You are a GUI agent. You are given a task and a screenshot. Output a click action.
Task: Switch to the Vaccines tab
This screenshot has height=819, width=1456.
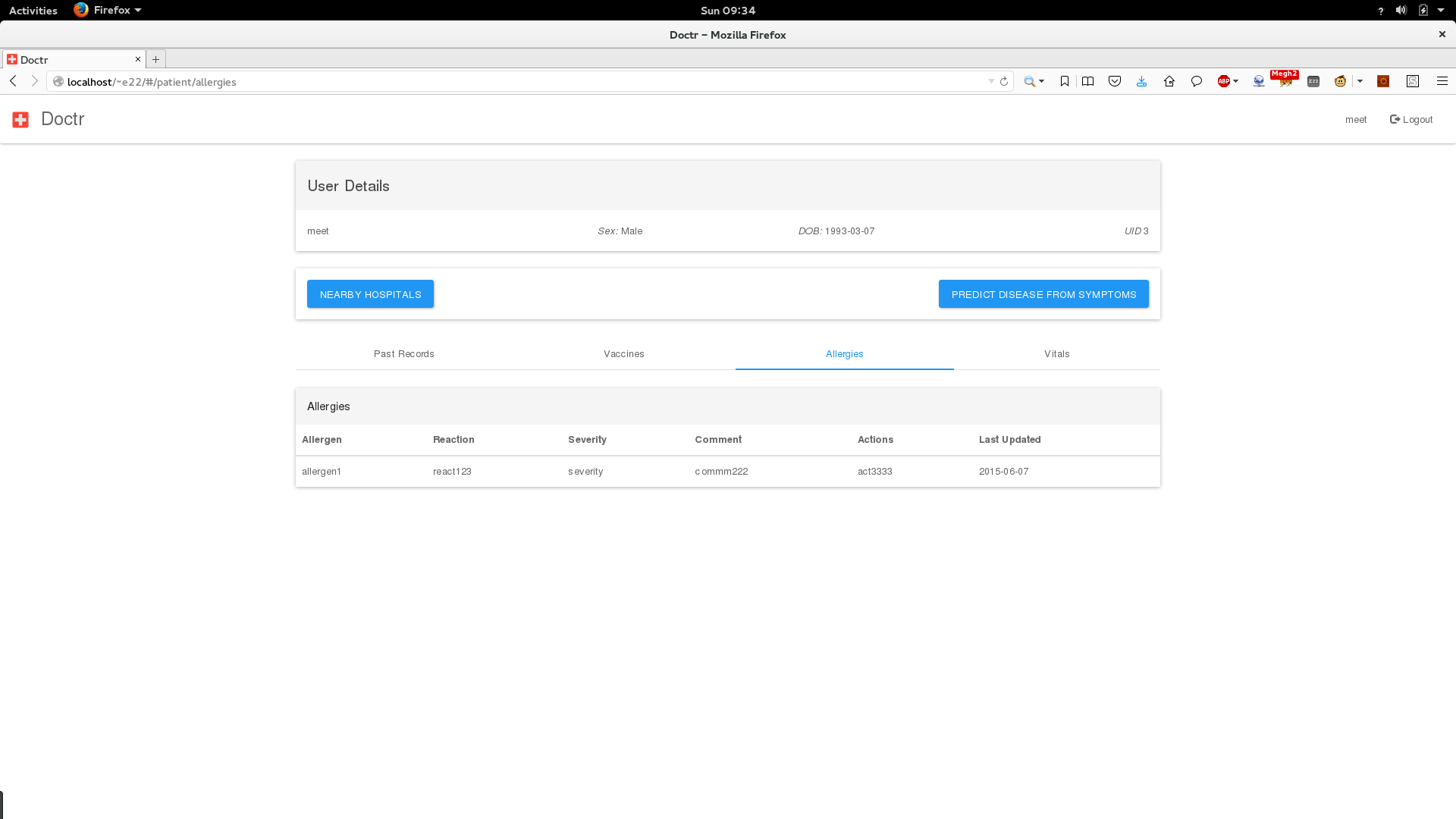point(623,354)
